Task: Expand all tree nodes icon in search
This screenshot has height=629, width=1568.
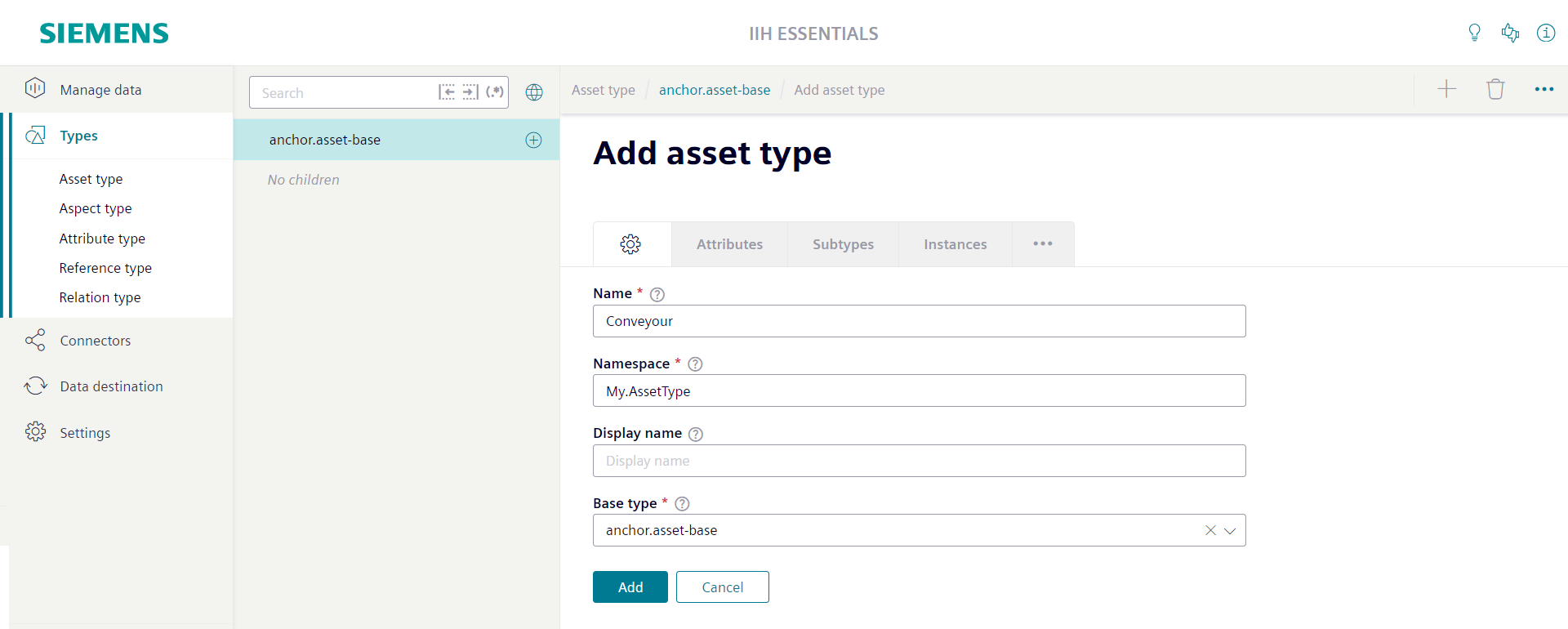Action: coord(470,92)
